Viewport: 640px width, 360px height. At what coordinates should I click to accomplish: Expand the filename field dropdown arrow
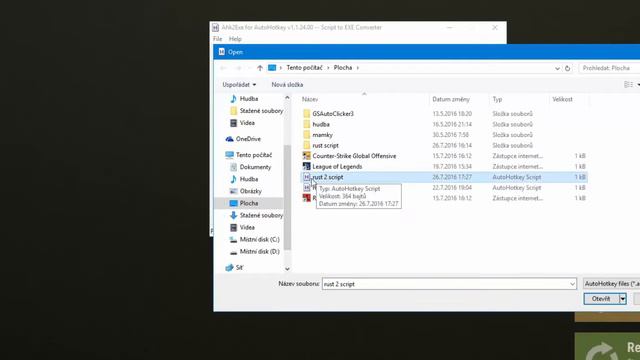tap(572, 284)
